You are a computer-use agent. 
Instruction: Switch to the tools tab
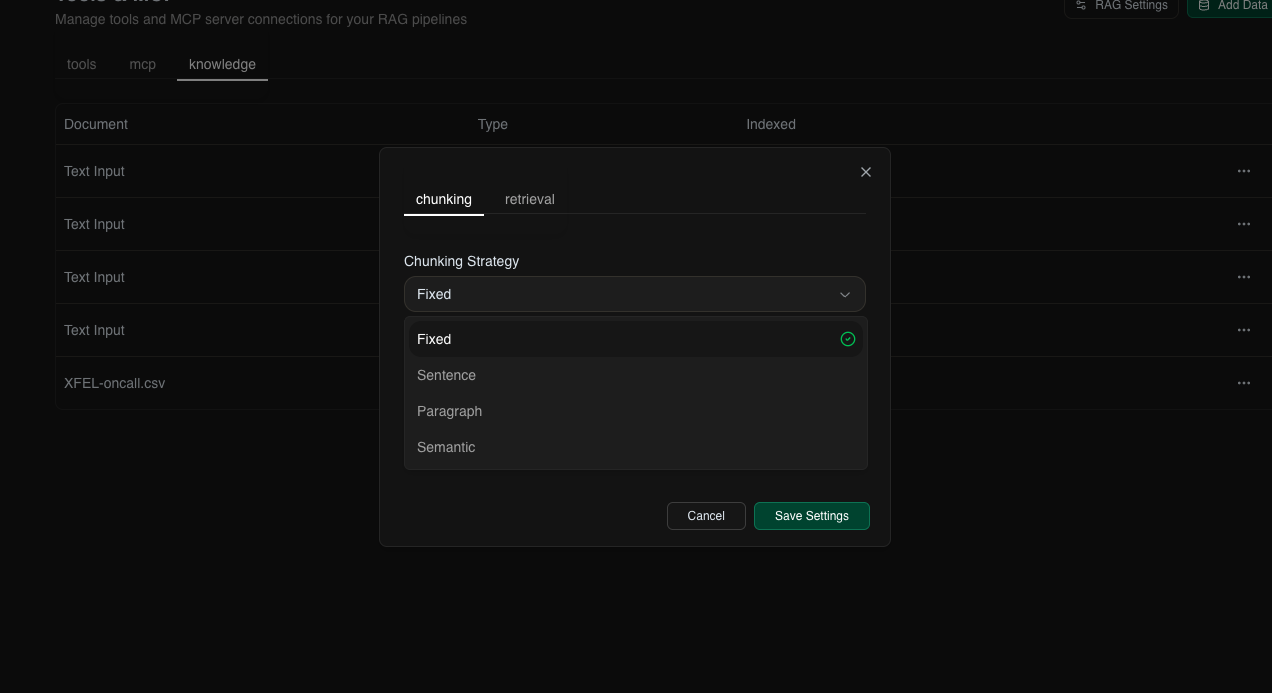pos(81,64)
